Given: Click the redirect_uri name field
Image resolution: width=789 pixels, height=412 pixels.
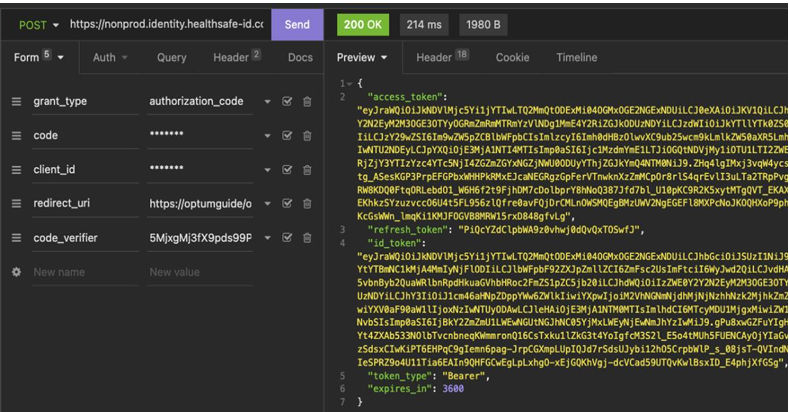Looking at the screenshot, I should coord(85,204).
